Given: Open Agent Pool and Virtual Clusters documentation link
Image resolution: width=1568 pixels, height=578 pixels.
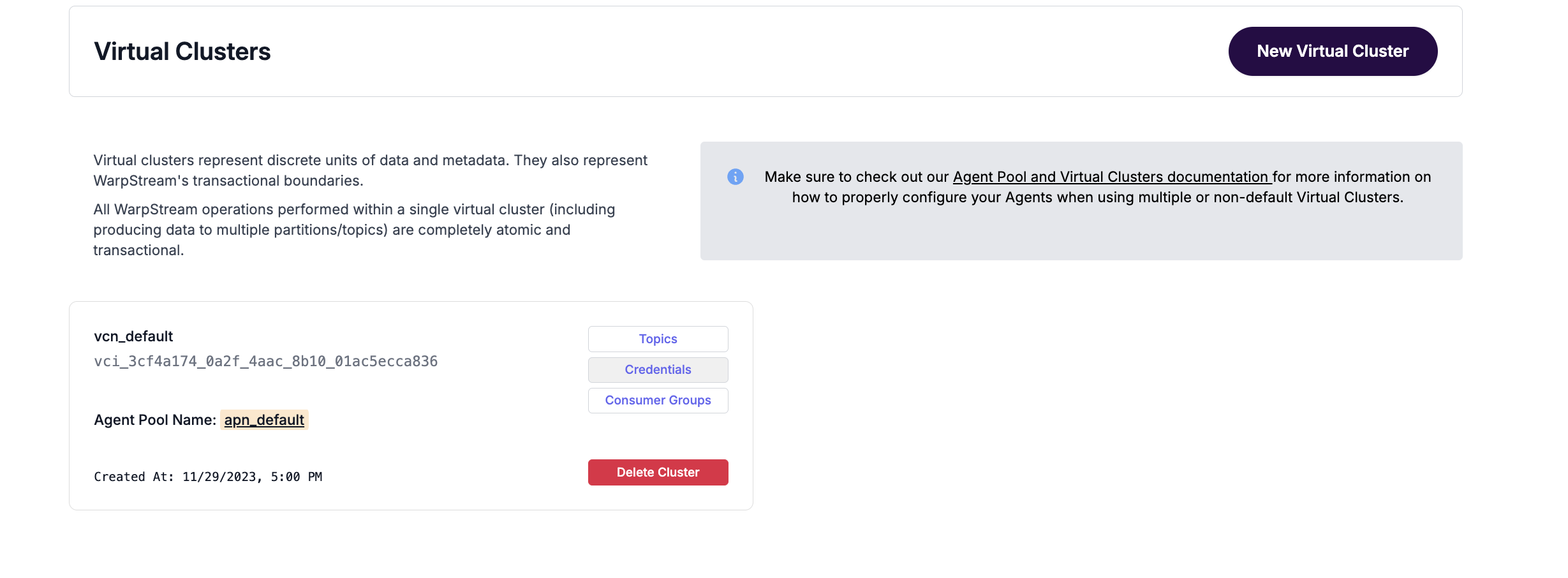Looking at the screenshot, I should pos(1110,177).
